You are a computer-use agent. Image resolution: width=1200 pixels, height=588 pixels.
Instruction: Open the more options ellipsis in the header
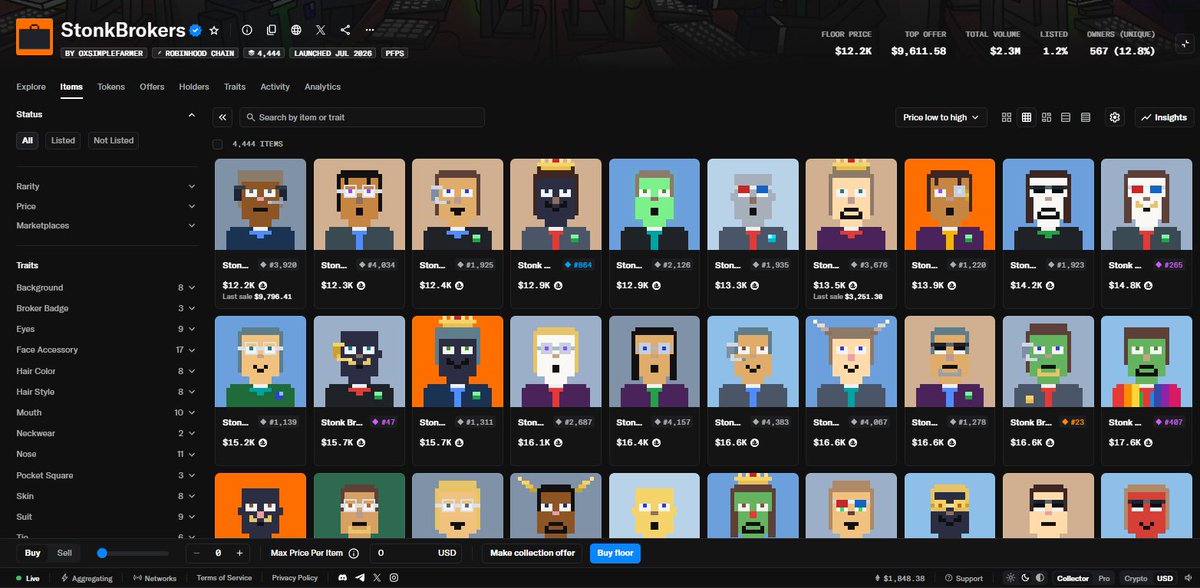(x=370, y=31)
